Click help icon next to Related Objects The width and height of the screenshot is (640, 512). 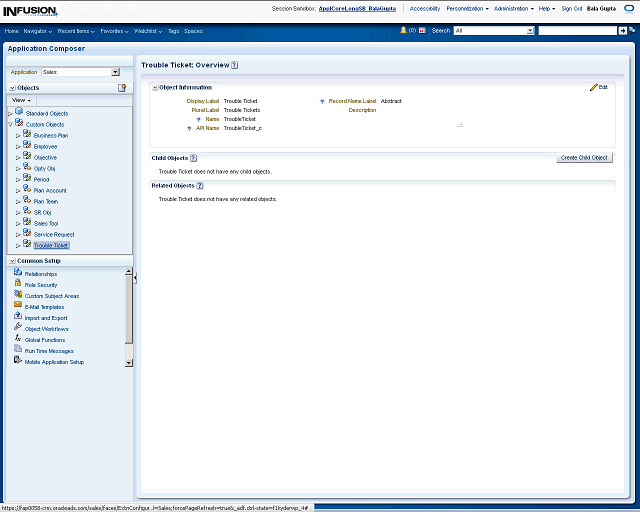point(199,186)
